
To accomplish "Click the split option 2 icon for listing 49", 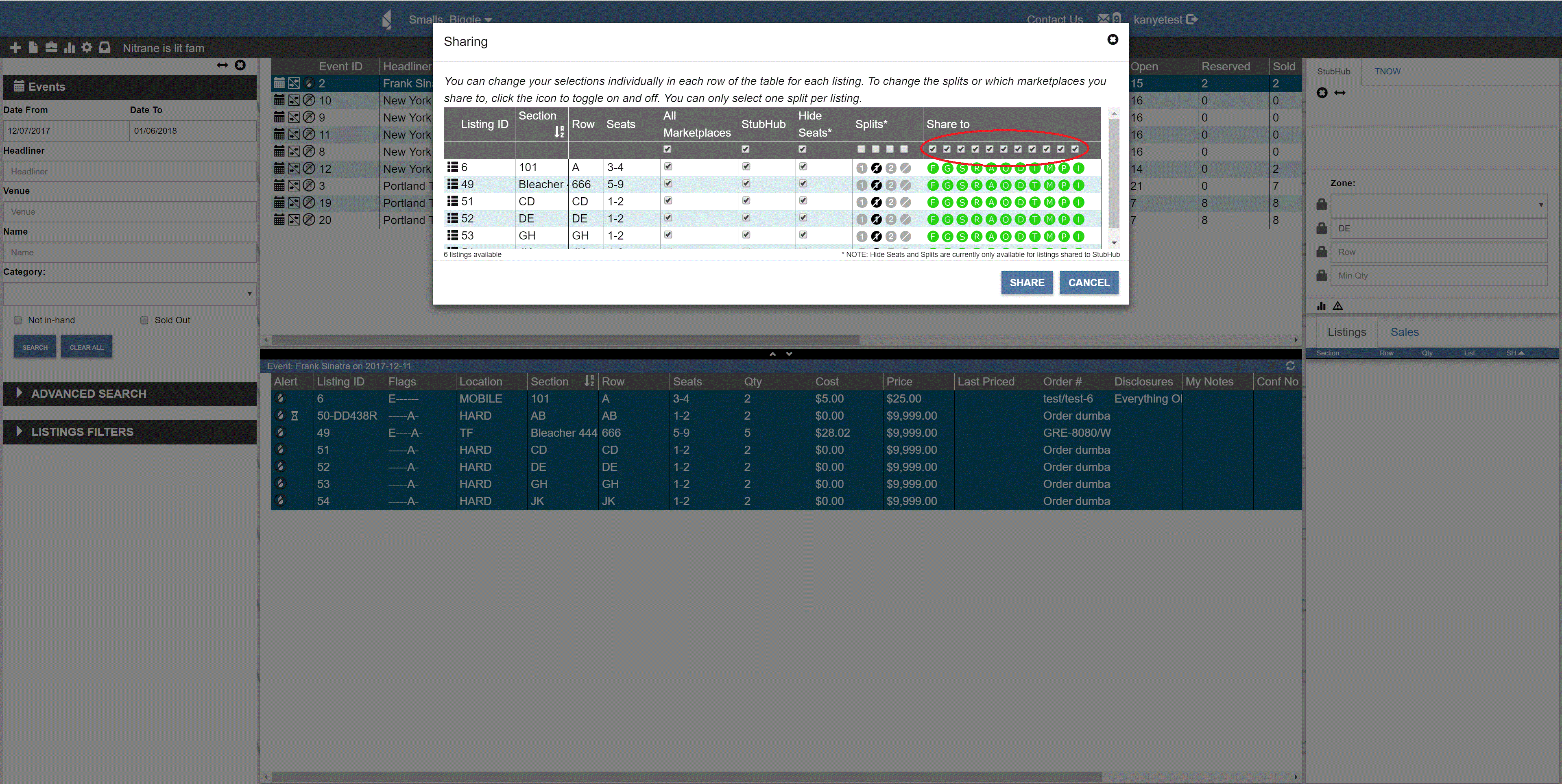I will coord(891,184).
